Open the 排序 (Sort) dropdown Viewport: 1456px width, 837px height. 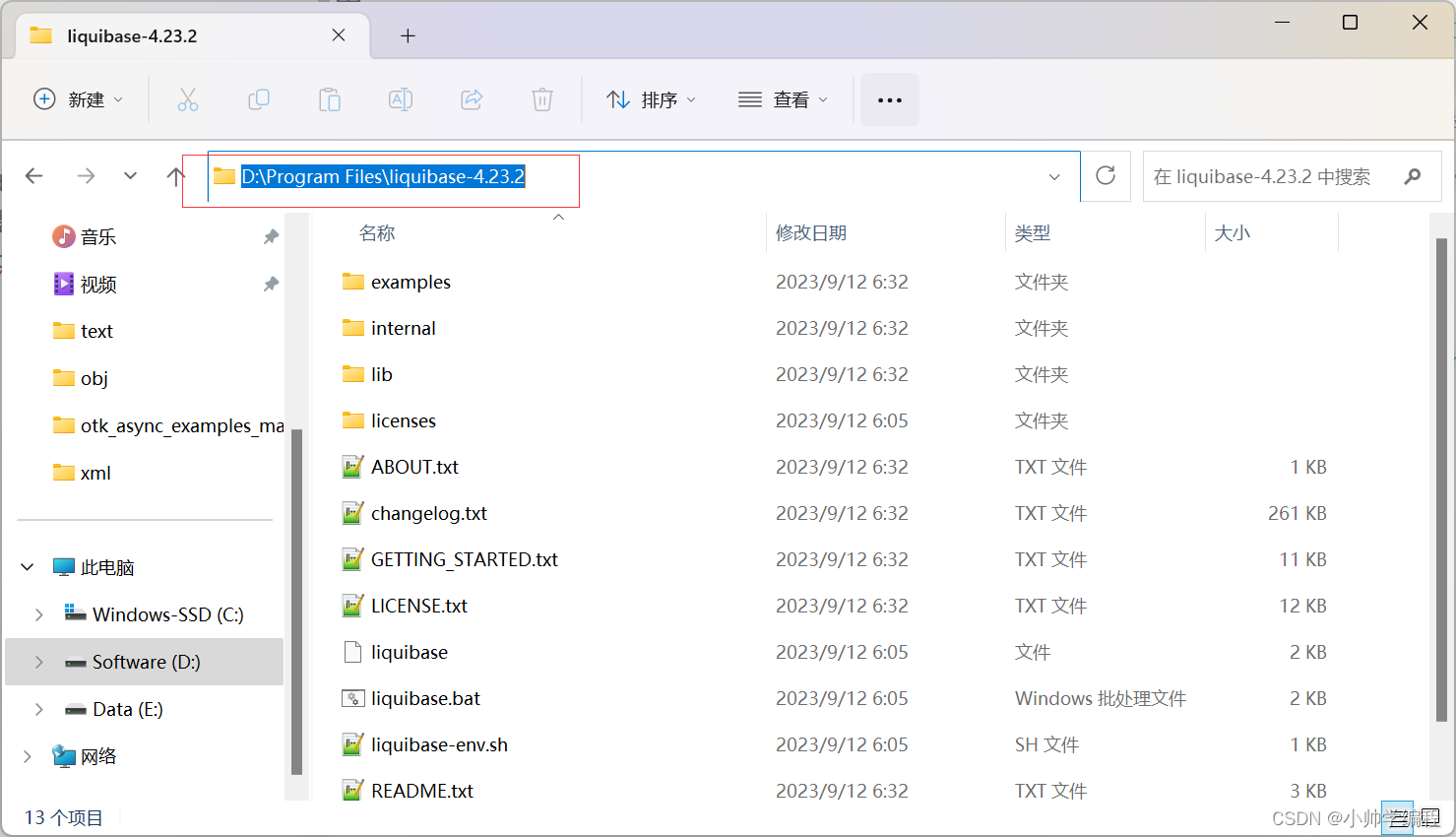(x=652, y=99)
